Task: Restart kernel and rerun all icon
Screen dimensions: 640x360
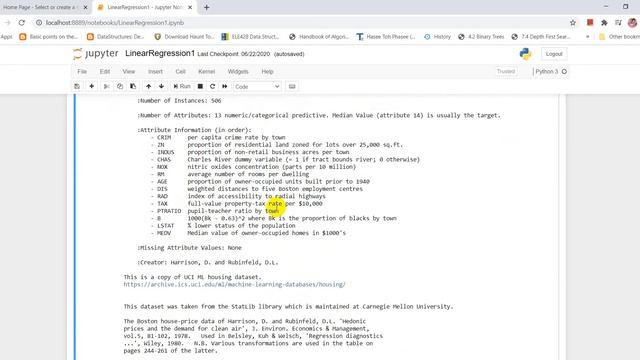Action: tap(224, 87)
